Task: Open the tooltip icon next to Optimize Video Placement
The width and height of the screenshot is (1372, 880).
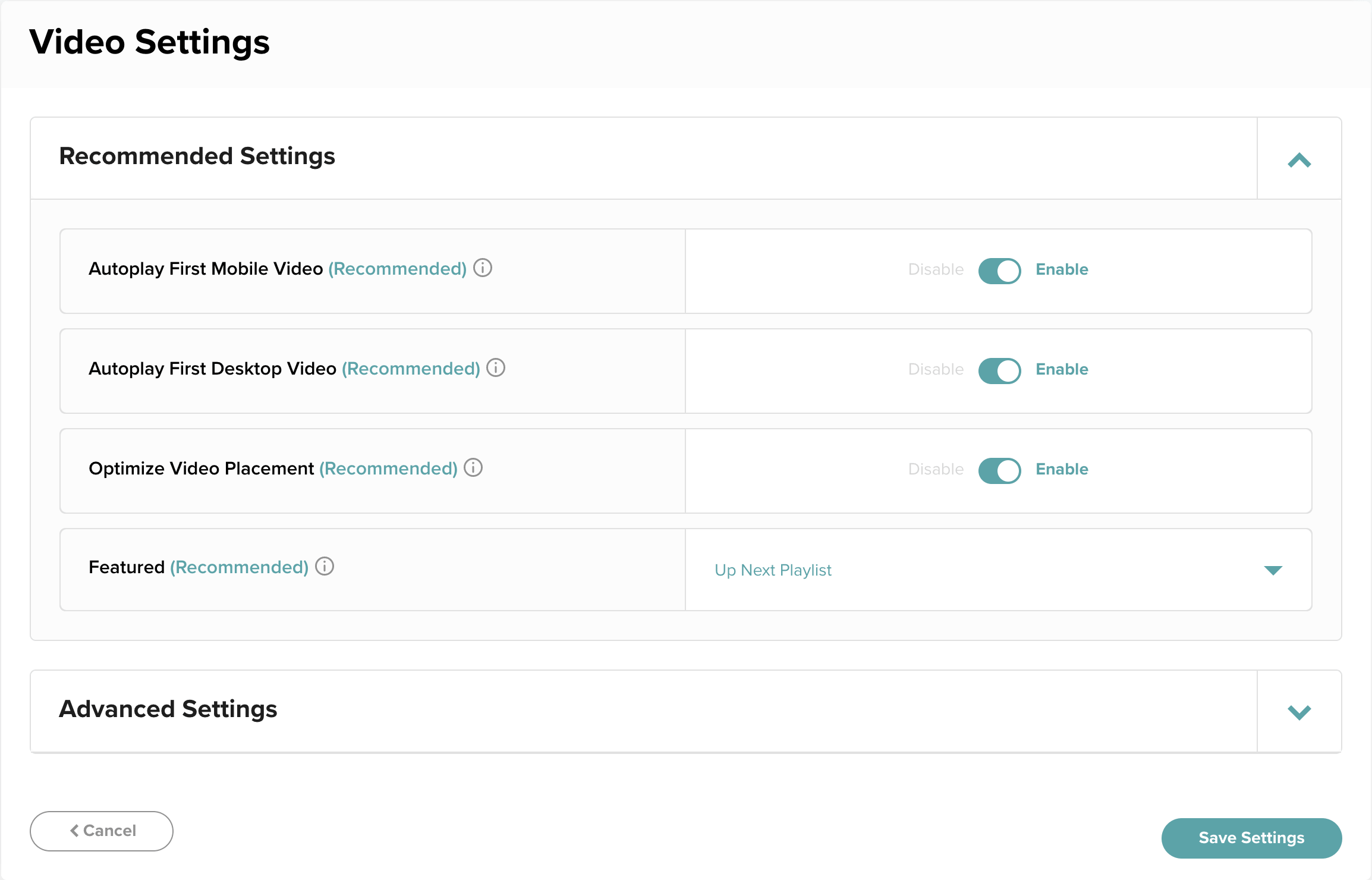Action: tap(473, 469)
